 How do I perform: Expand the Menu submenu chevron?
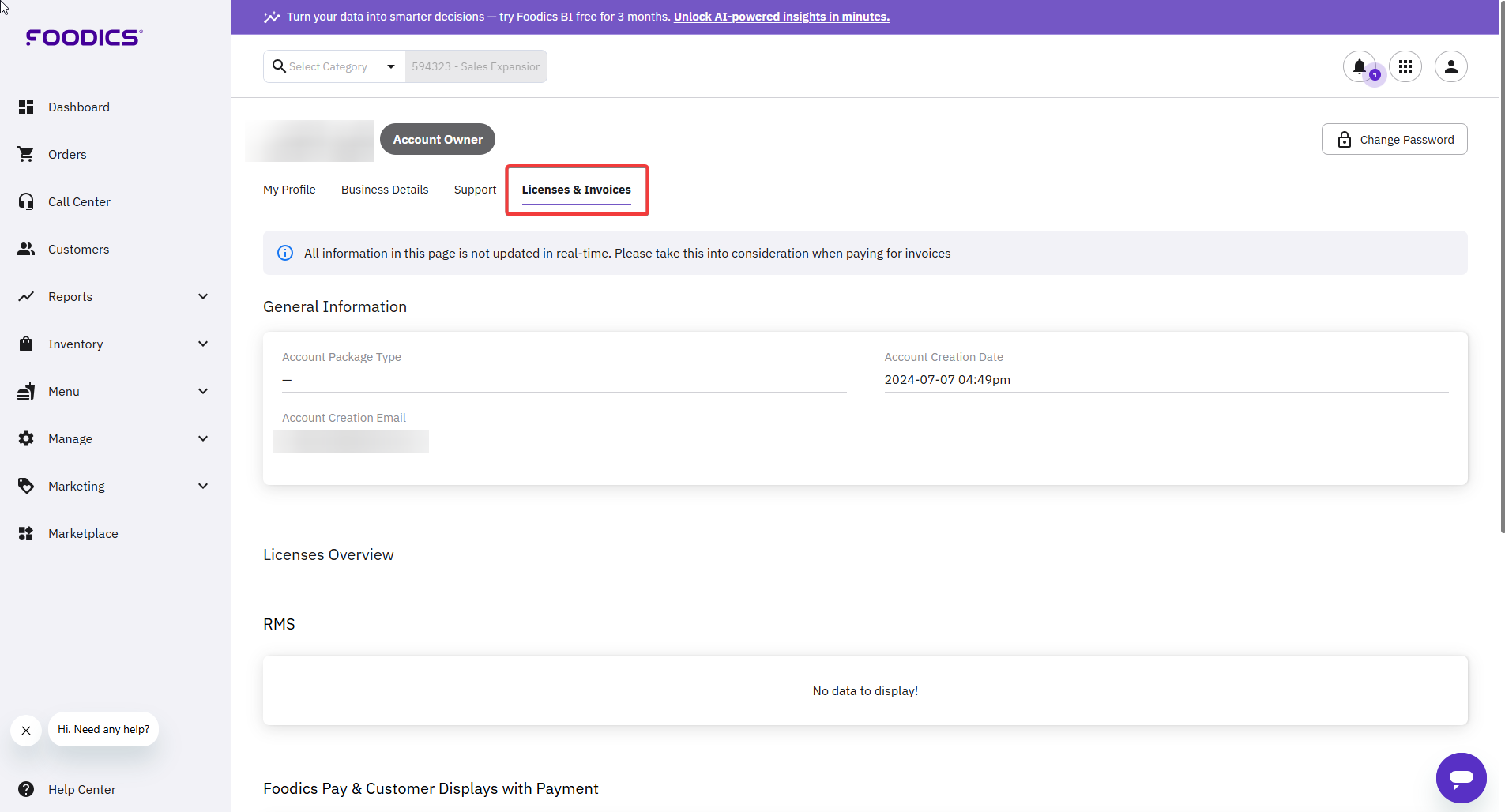click(x=203, y=391)
